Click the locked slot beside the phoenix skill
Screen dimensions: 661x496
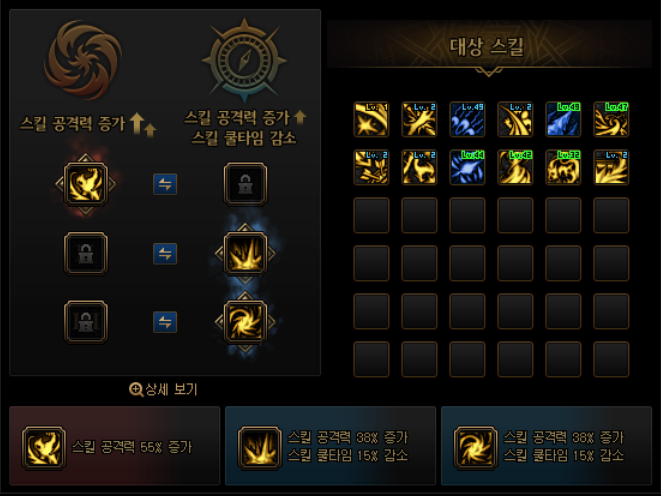[x=245, y=184]
